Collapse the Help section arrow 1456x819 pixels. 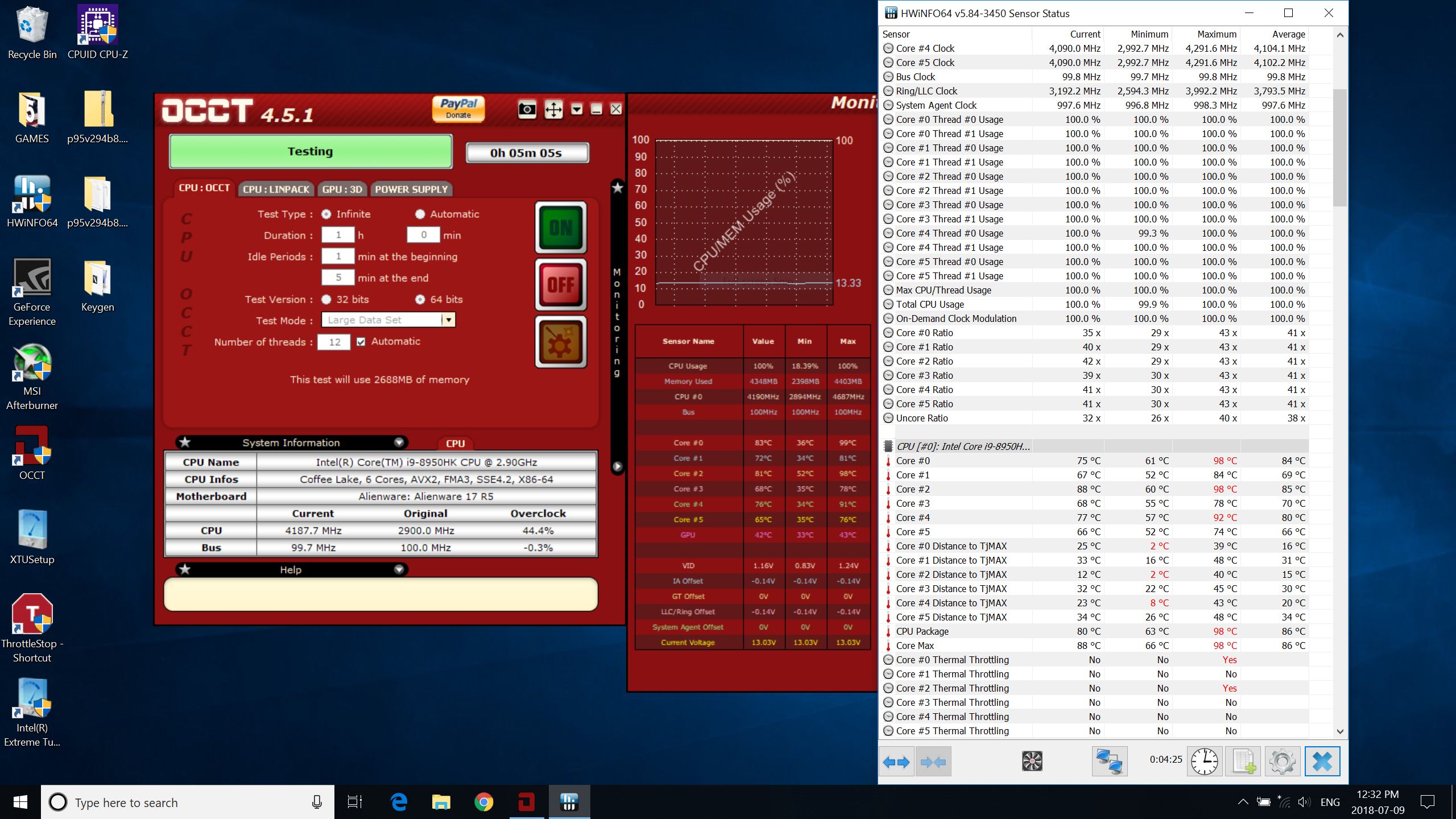(x=399, y=569)
